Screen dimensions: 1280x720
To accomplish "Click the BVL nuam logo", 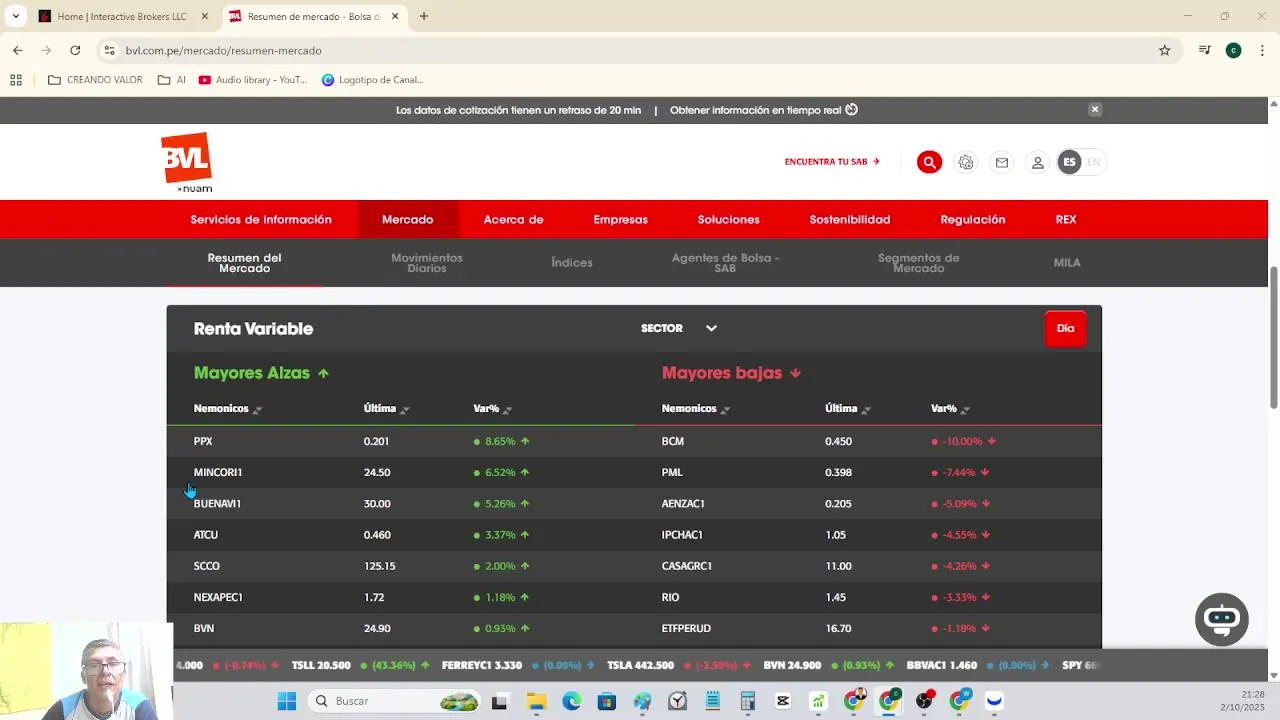I will pyautogui.click(x=187, y=162).
